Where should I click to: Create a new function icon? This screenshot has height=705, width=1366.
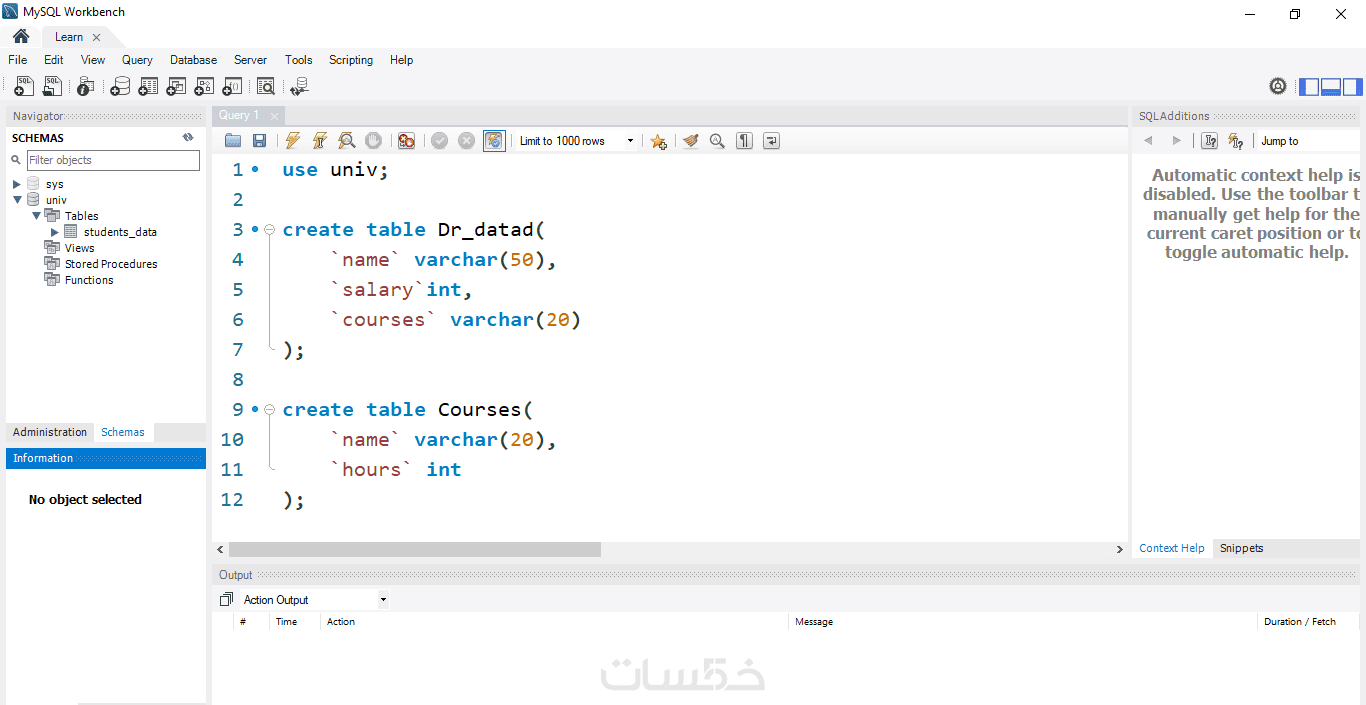[232, 86]
